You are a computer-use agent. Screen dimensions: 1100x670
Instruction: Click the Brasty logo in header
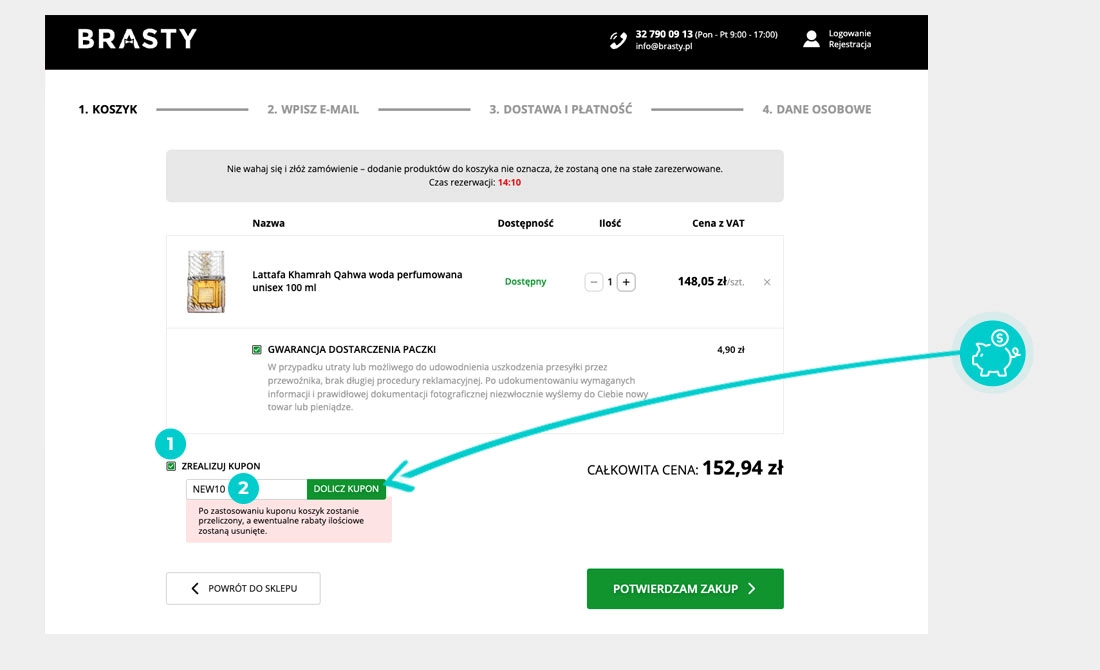point(137,39)
